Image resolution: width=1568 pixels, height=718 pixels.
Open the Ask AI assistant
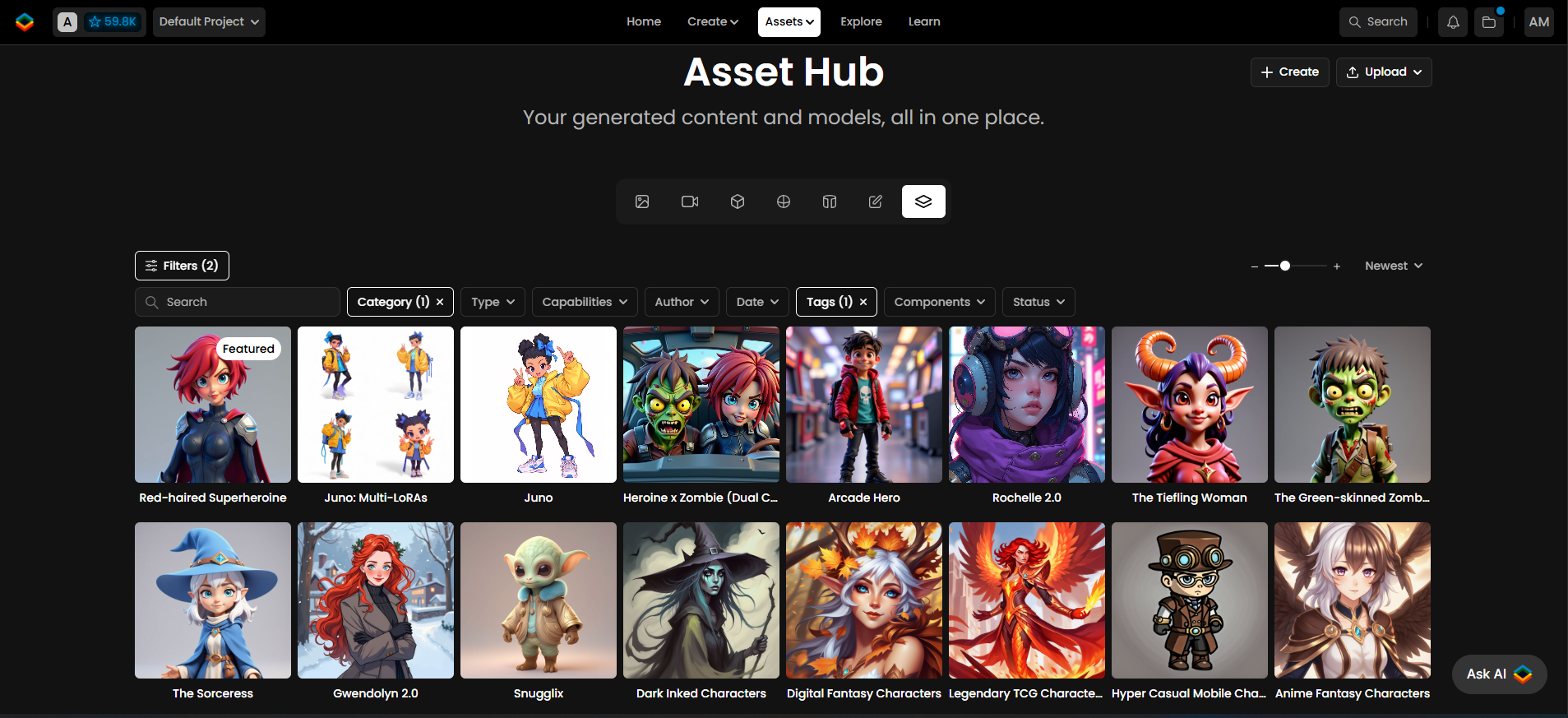(1499, 674)
